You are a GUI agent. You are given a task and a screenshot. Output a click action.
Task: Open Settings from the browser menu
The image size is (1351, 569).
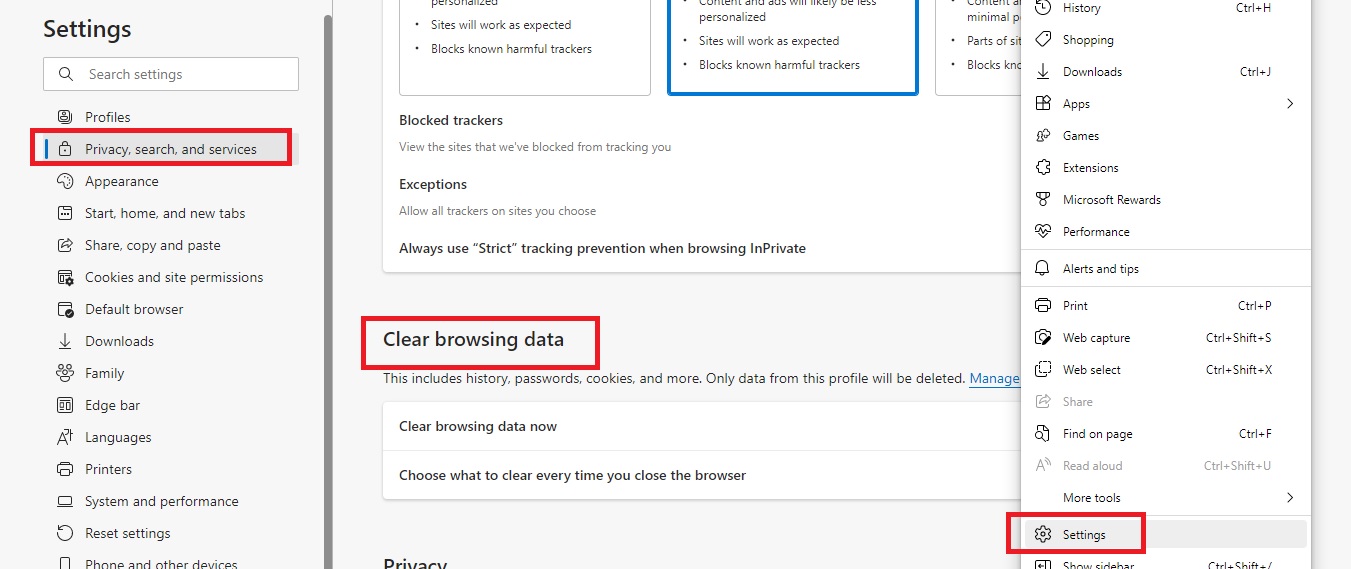[1084, 534]
